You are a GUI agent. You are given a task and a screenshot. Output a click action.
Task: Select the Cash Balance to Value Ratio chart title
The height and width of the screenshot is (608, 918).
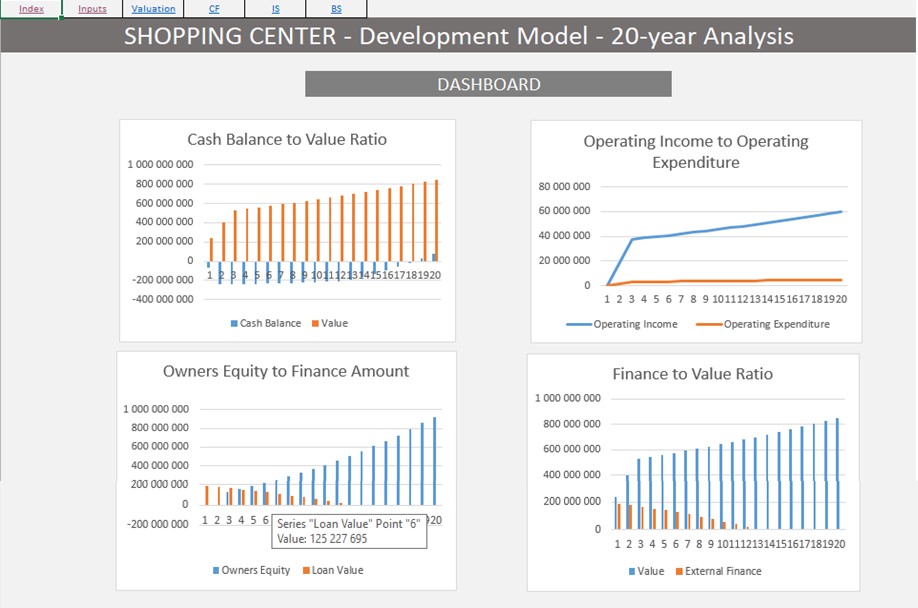point(286,140)
